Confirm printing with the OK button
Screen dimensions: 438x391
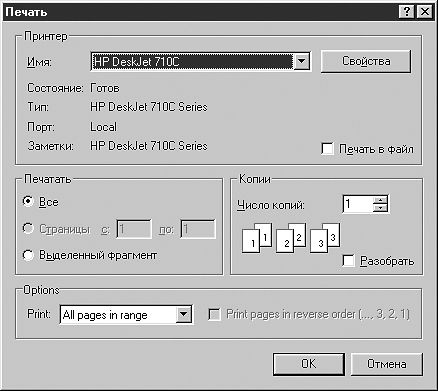tap(309, 364)
